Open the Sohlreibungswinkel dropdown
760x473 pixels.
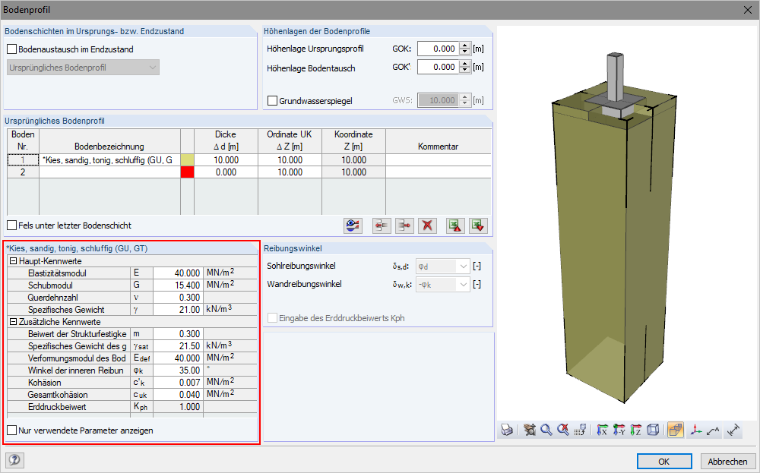pyautogui.click(x=463, y=266)
